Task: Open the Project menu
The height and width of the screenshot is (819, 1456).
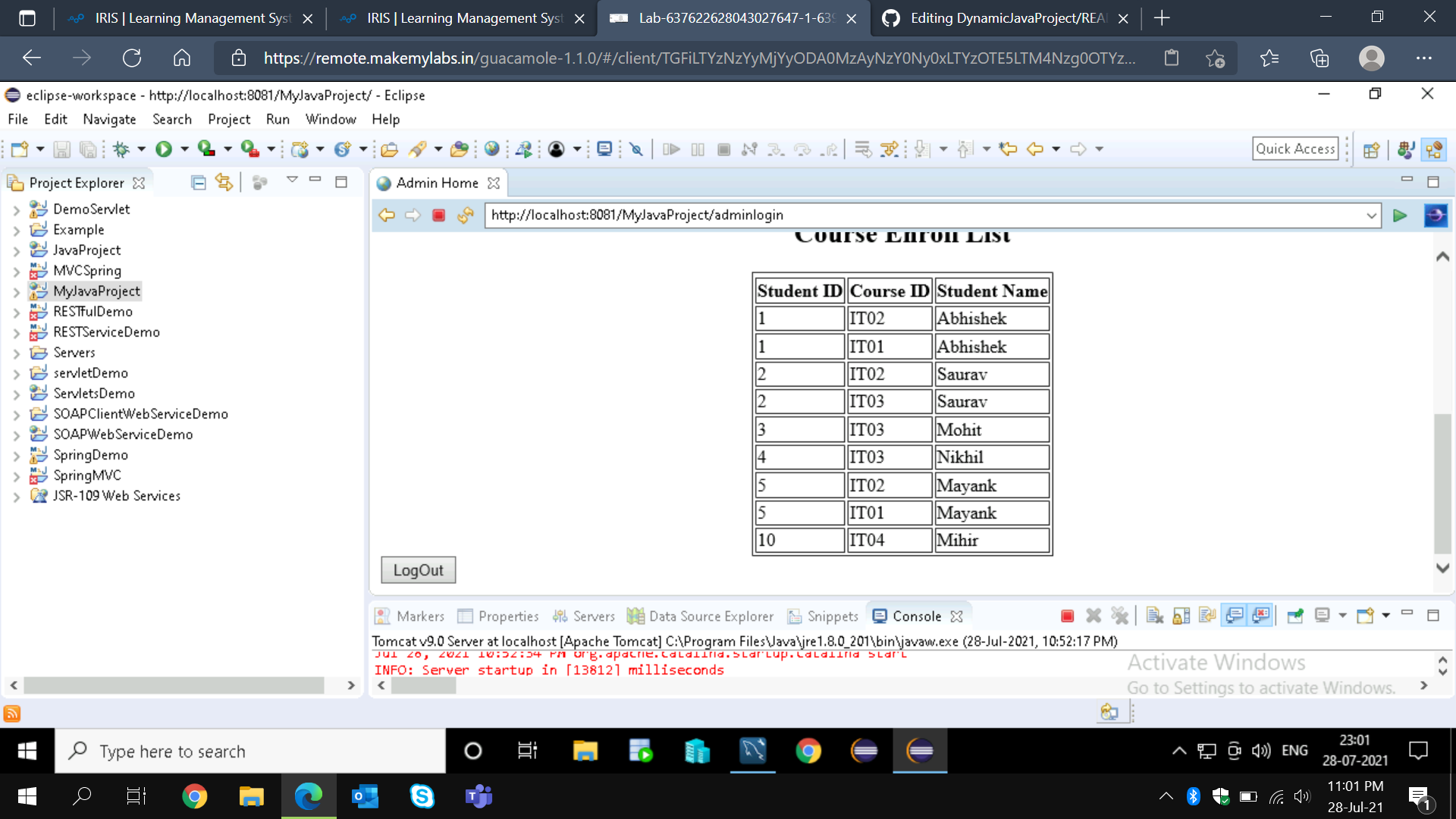Action: tap(229, 119)
